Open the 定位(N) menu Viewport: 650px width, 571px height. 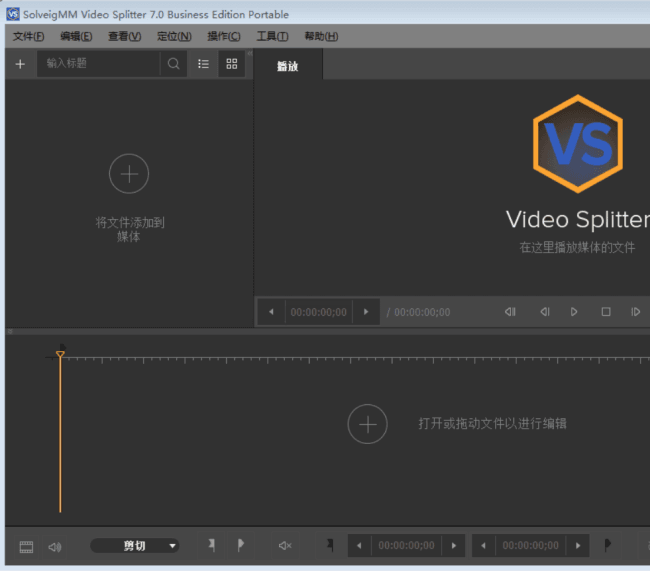click(x=174, y=36)
